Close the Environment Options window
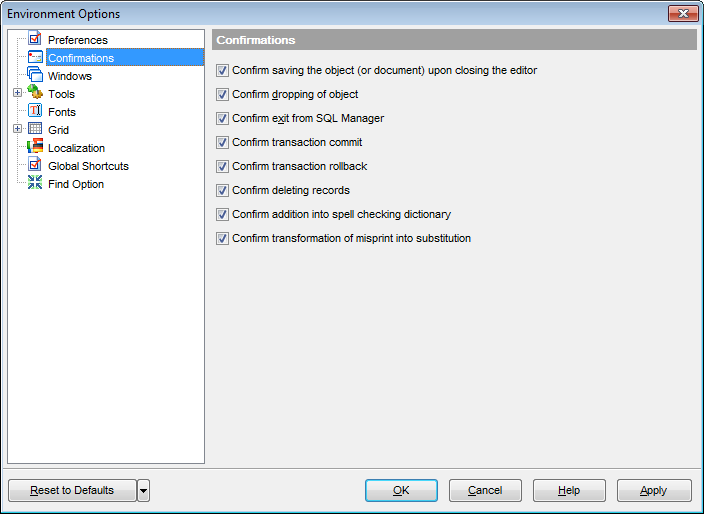The height and width of the screenshot is (514, 704). (683, 13)
